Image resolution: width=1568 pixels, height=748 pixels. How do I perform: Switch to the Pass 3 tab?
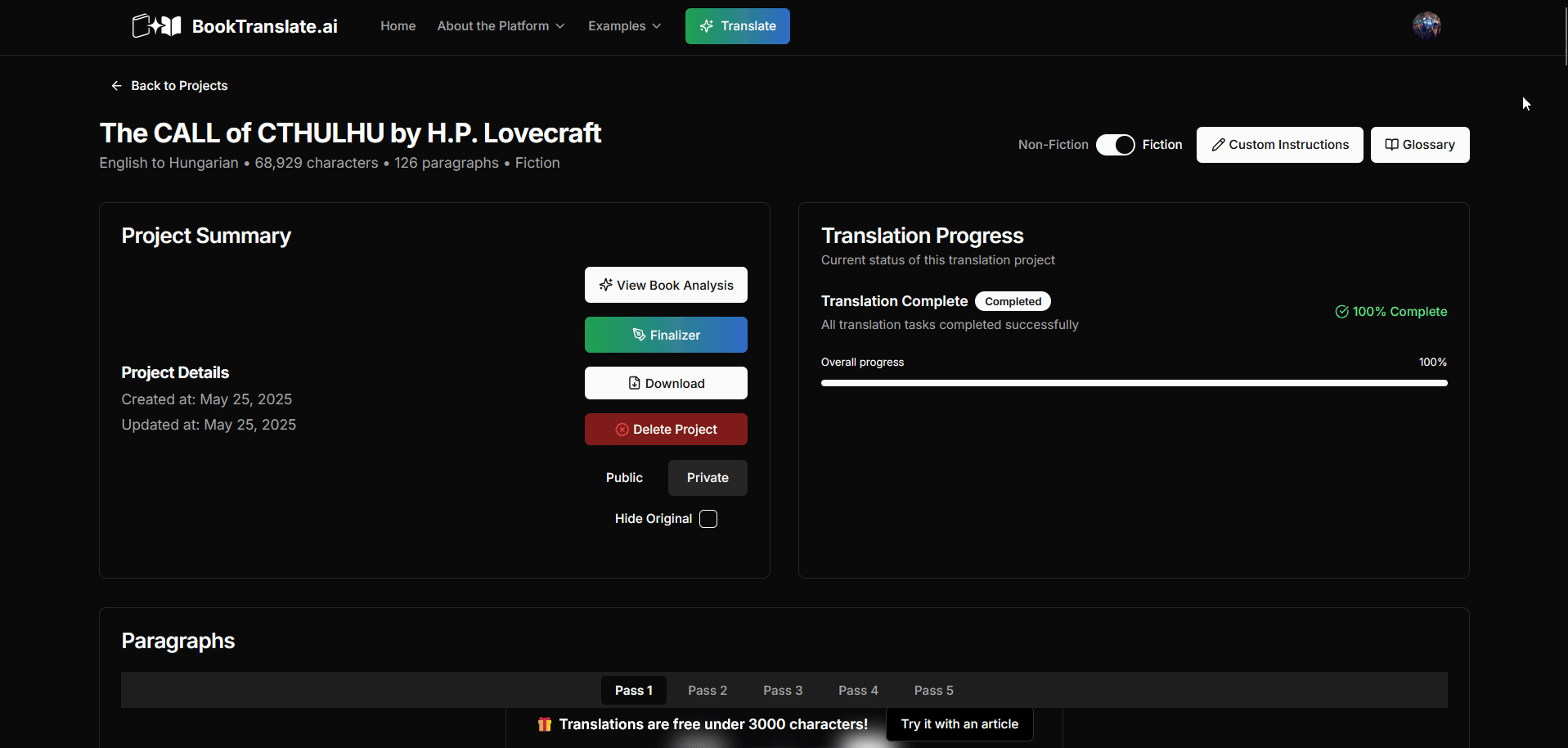[x=783, y=691]
